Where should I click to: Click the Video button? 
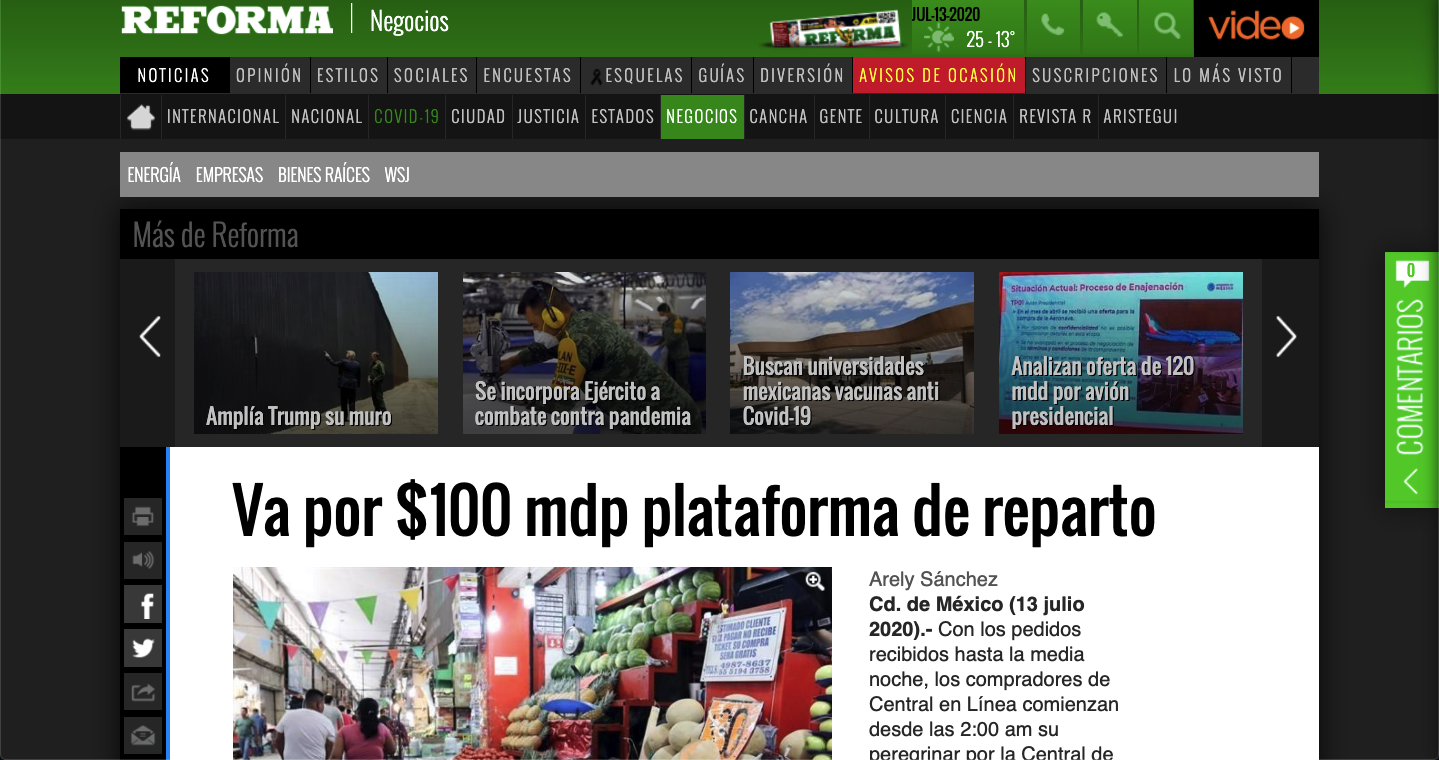click(1255, 27)
